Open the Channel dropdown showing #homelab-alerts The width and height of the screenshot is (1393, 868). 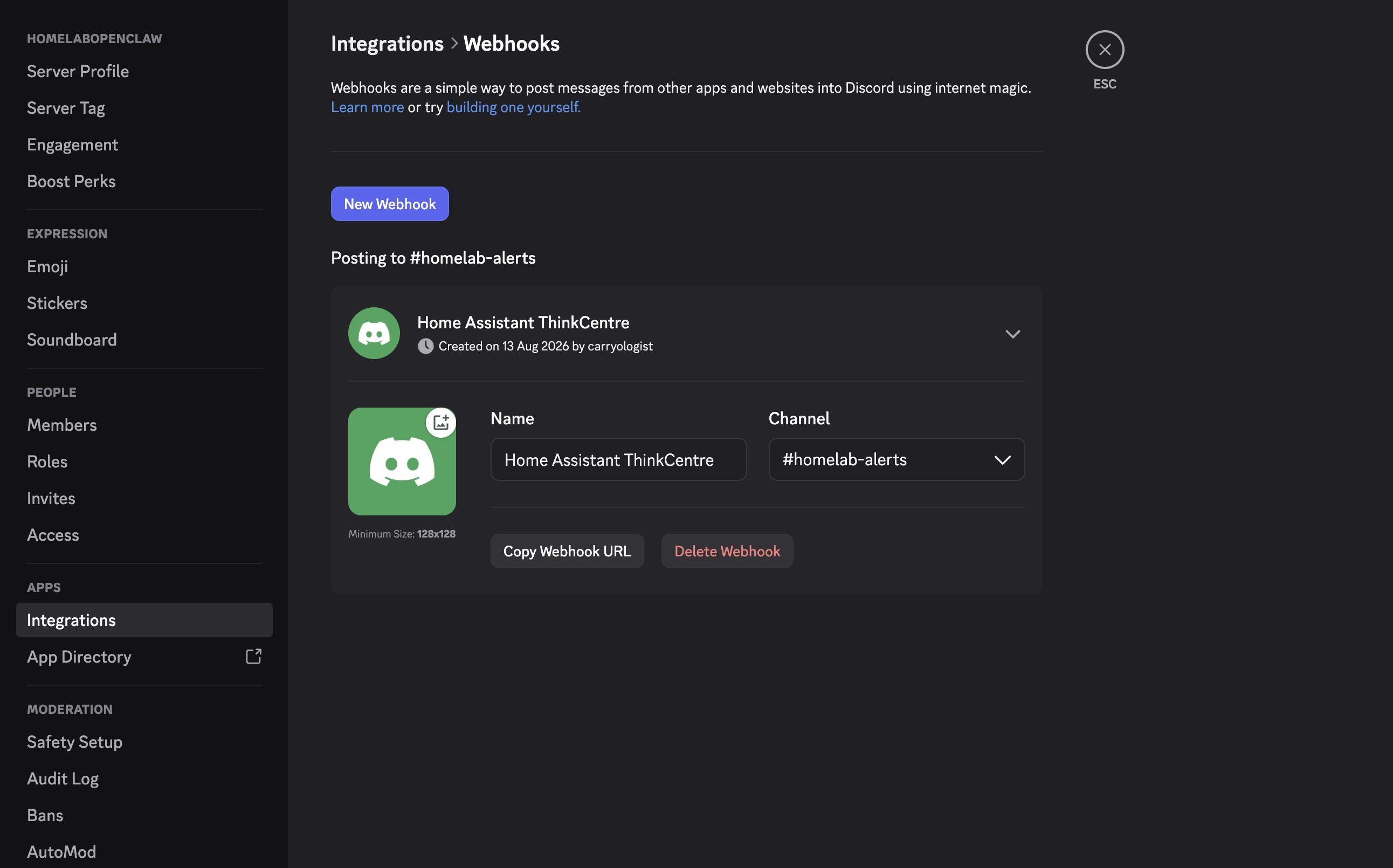pyautogui.click(x=897, y=460)
